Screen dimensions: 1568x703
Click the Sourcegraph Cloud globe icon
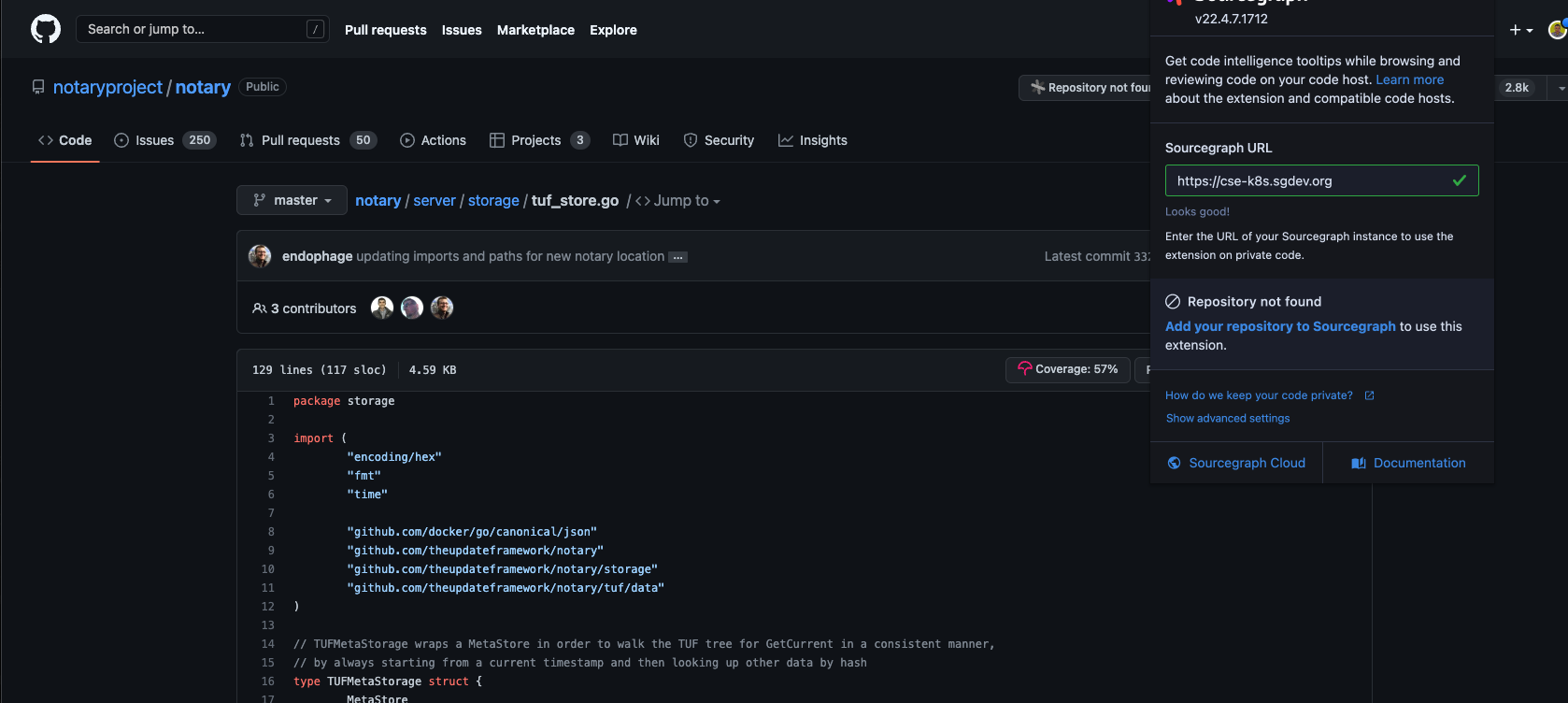tap(1175, 463)
